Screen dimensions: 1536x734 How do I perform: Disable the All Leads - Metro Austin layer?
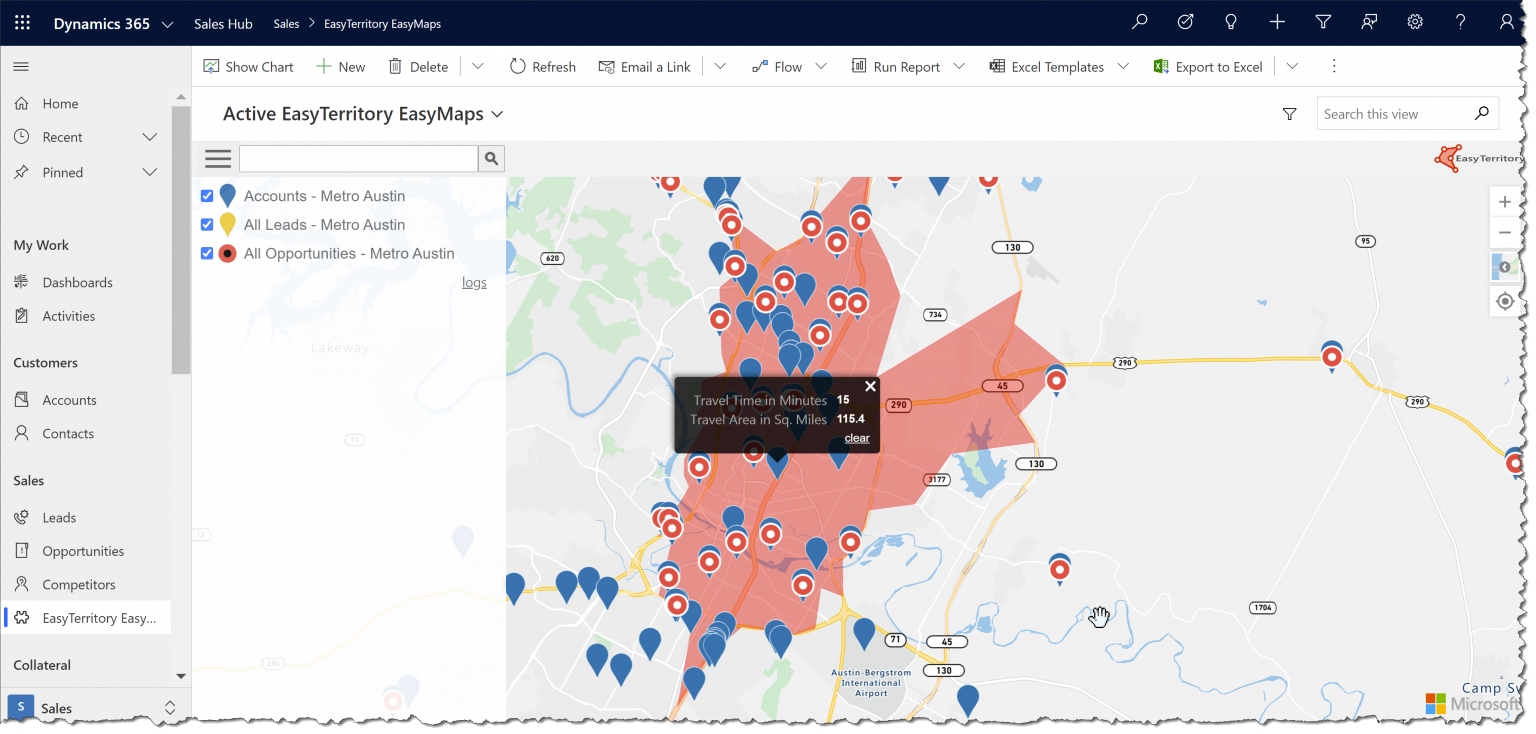(x=207, y=224)
